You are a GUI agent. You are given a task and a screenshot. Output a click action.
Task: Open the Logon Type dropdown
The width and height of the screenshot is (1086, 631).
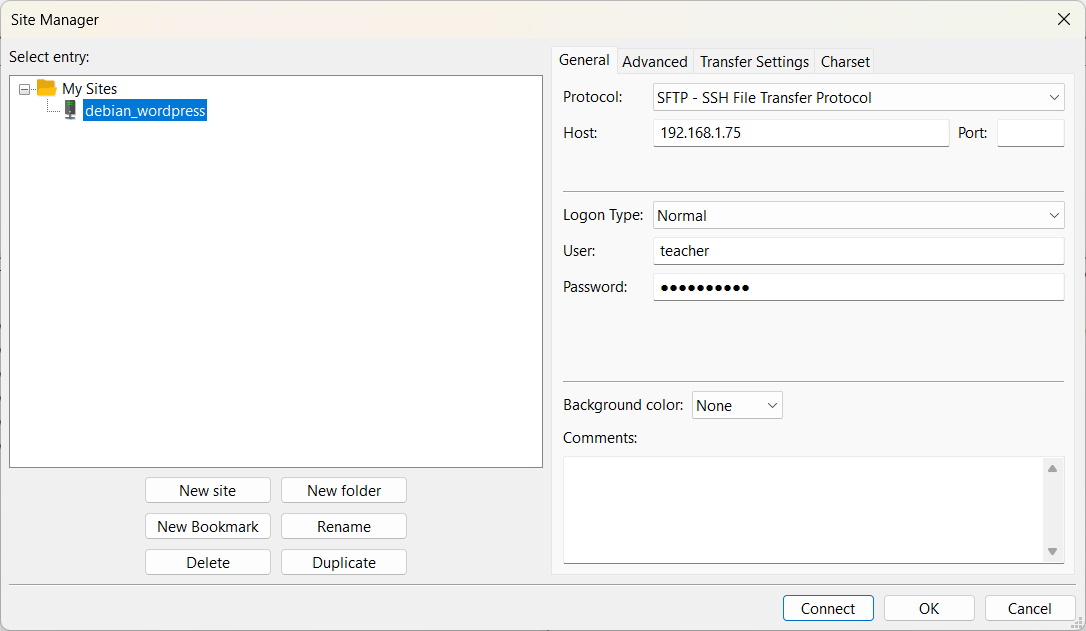point(858,216)
